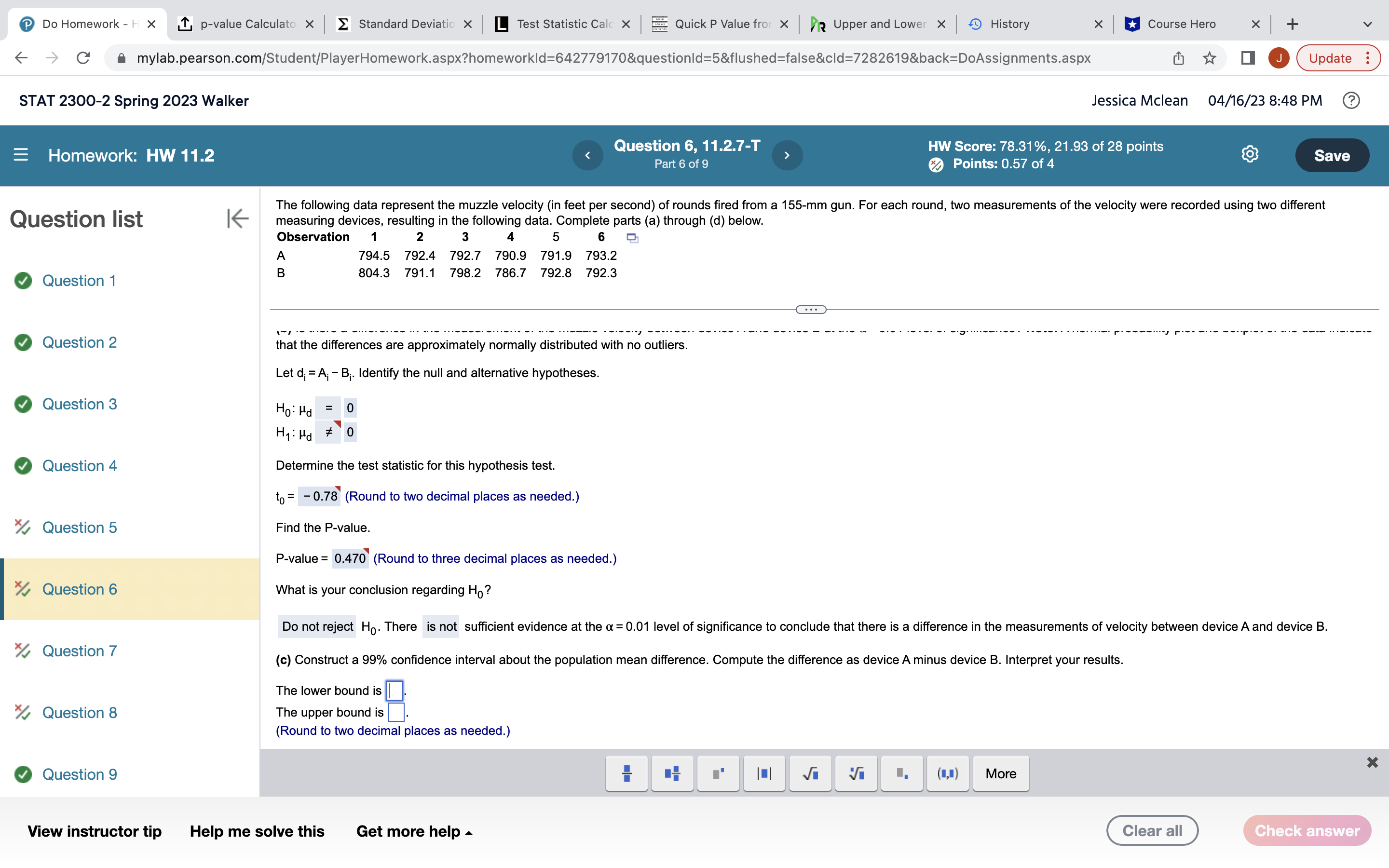Image resolution: width=1389 pixels, height=868 pixels.
Task: Insert a square root symbol
Action: 810,774
